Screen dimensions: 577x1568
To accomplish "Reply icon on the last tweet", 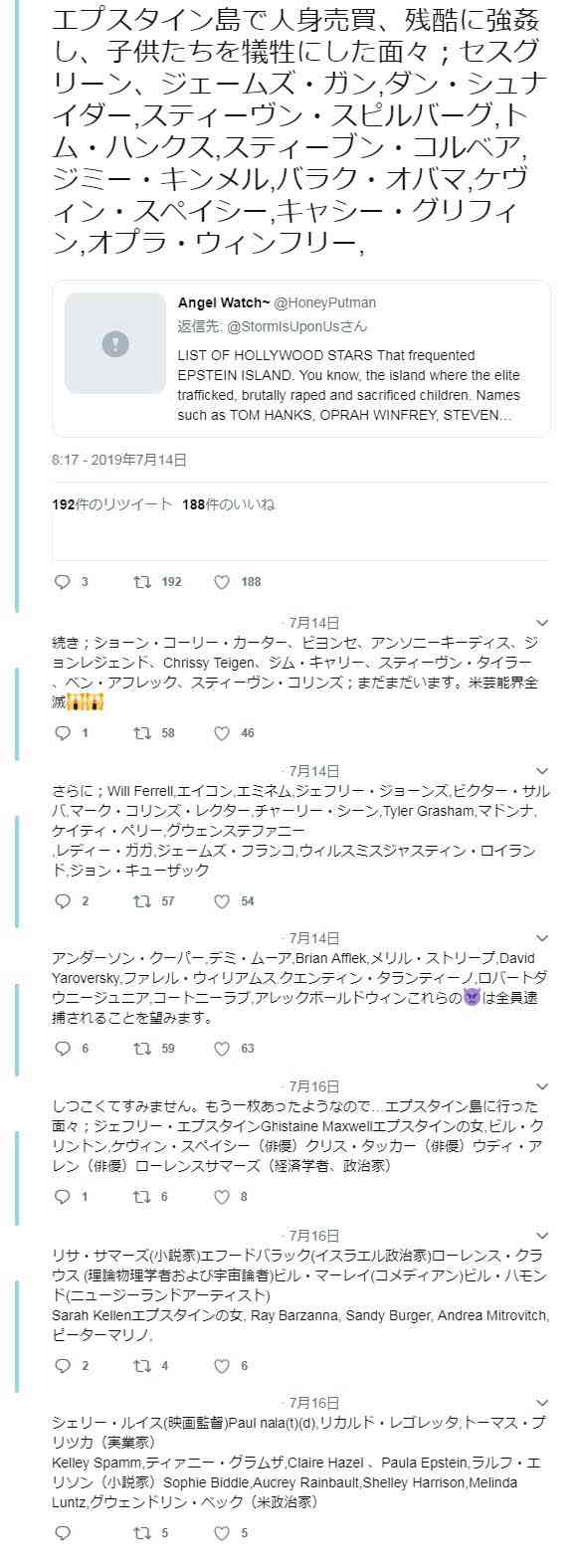I will point(62,1533).
